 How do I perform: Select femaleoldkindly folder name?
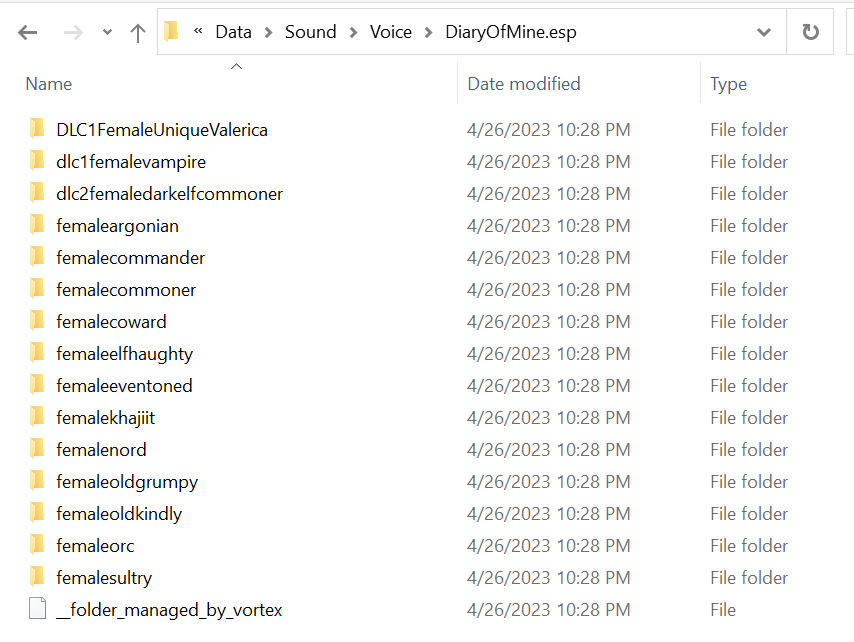[x=119, y=514]
